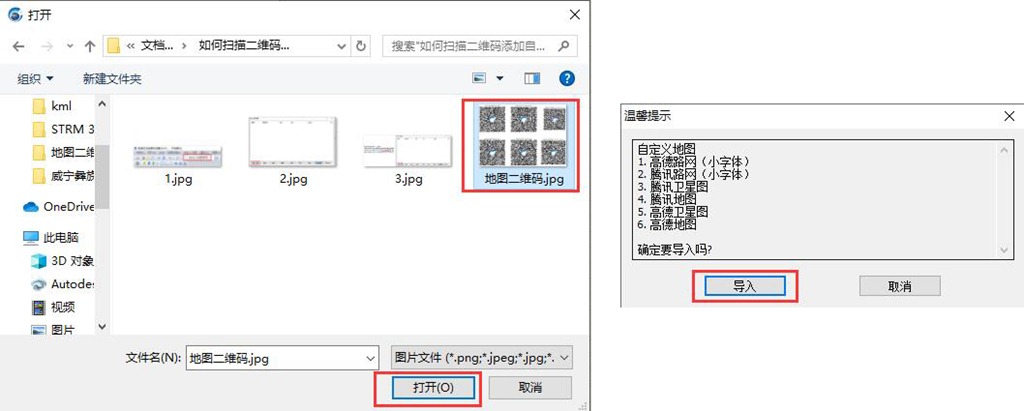The height and width of the screenshot is (411, 1024).
Task: Click 取消 in the 温馨提示 dialog
Action: 899,286
